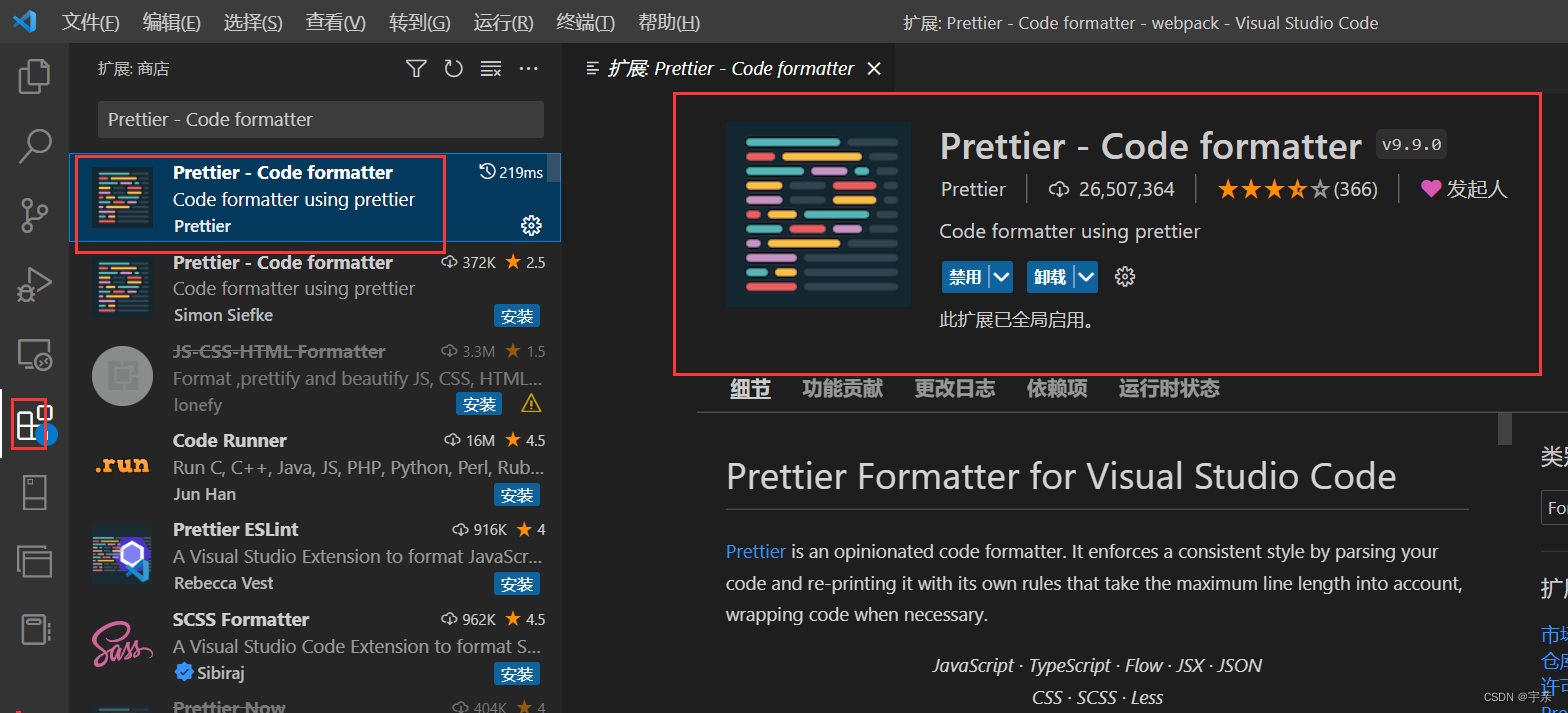The image size is (1568, 713).
Task: Select the Code Runner list item
Action: [x=315, y=467]
